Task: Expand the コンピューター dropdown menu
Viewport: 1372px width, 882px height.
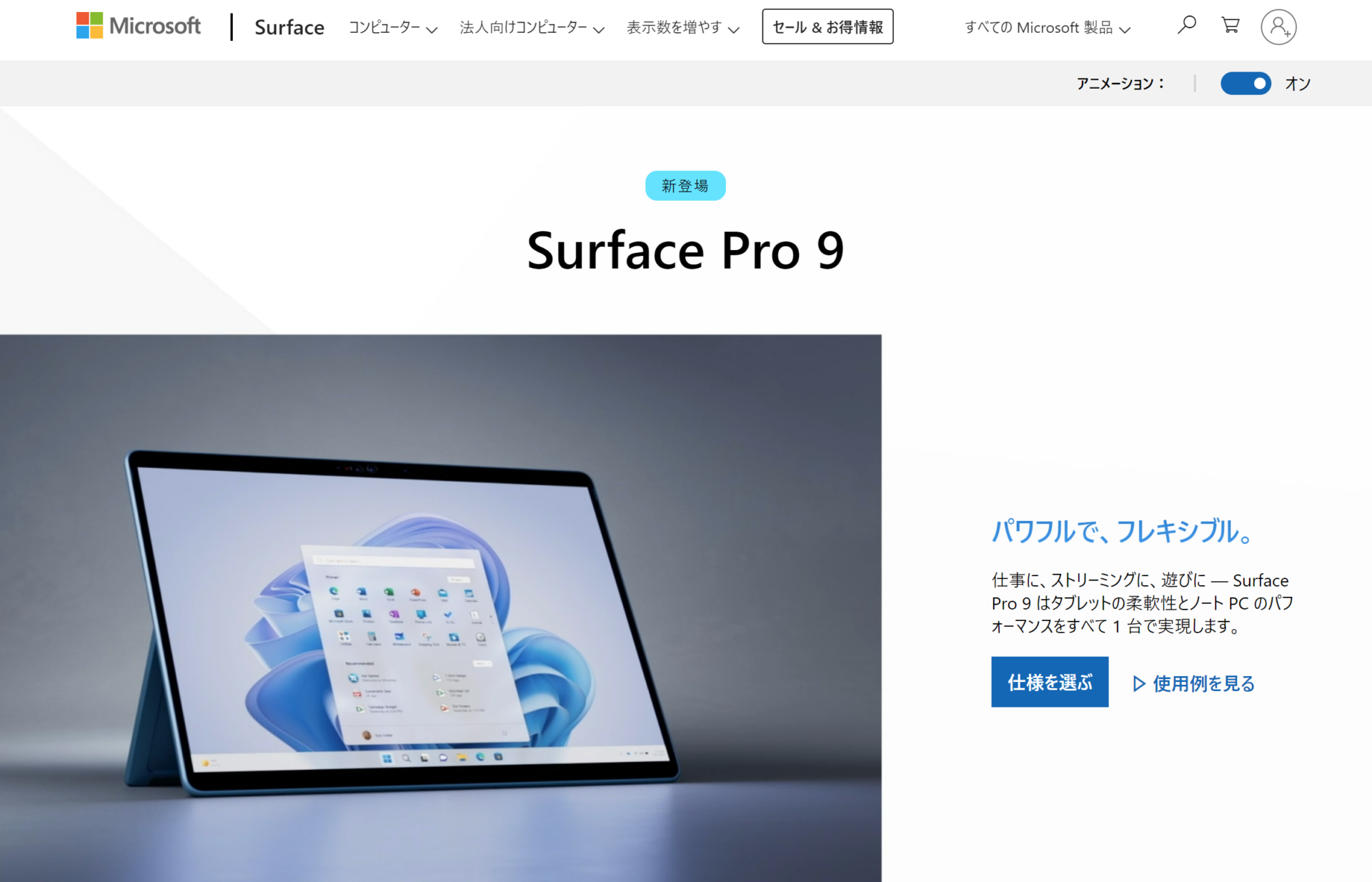Action: point(392,28)
